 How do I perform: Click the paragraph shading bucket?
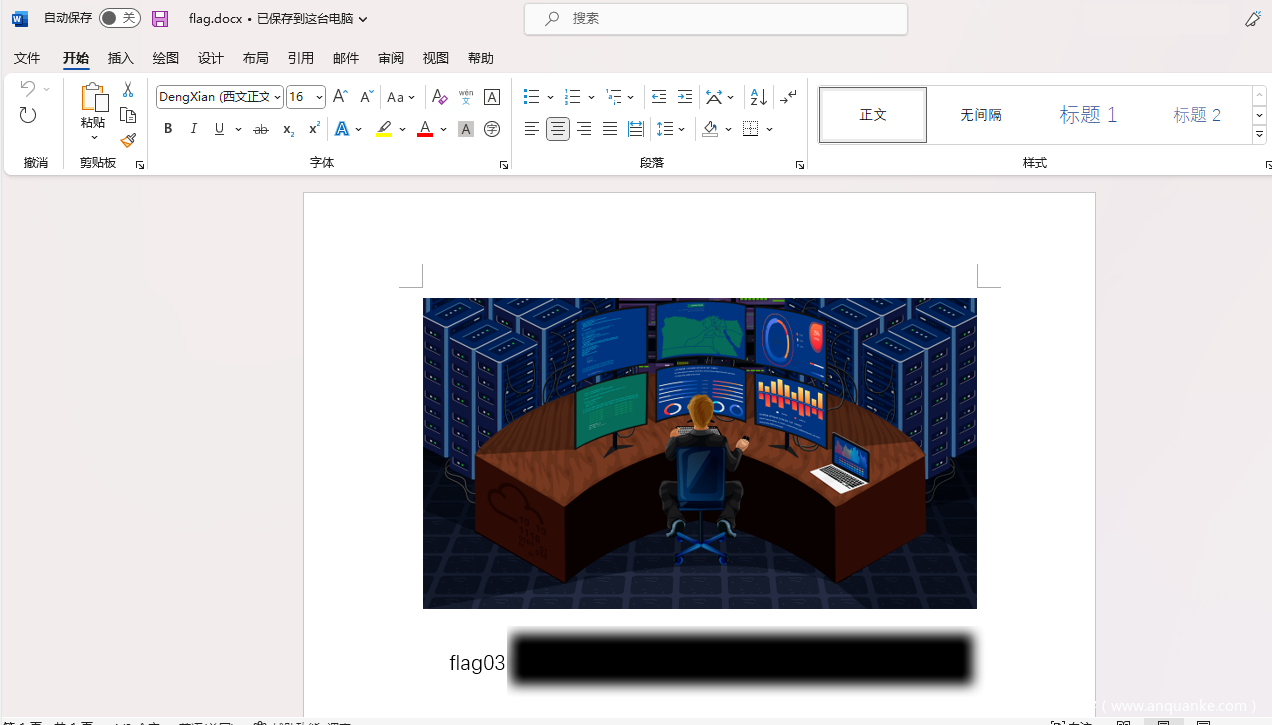click(710, 129)
